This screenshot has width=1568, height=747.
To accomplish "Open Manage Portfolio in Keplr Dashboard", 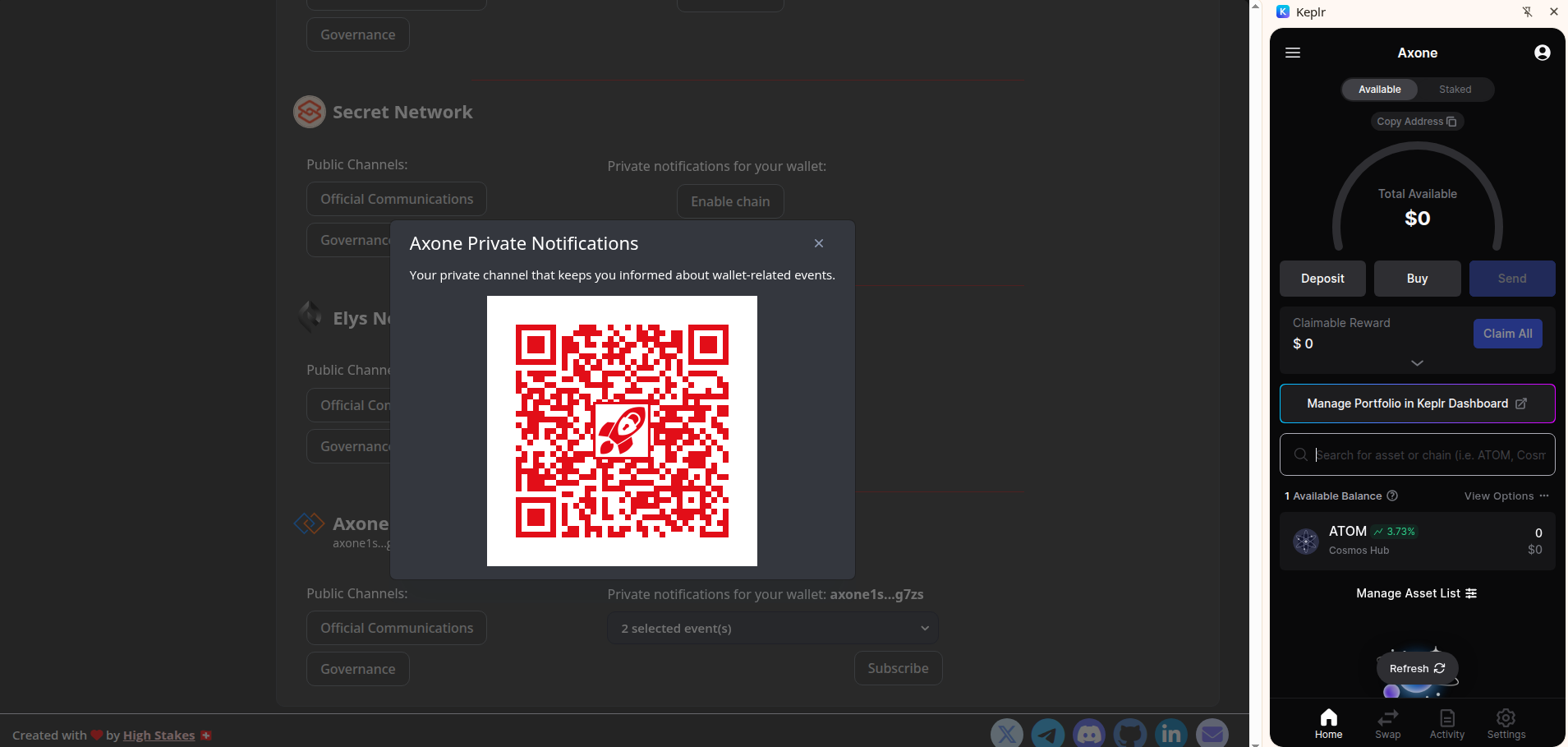I will pos(1417,403).
